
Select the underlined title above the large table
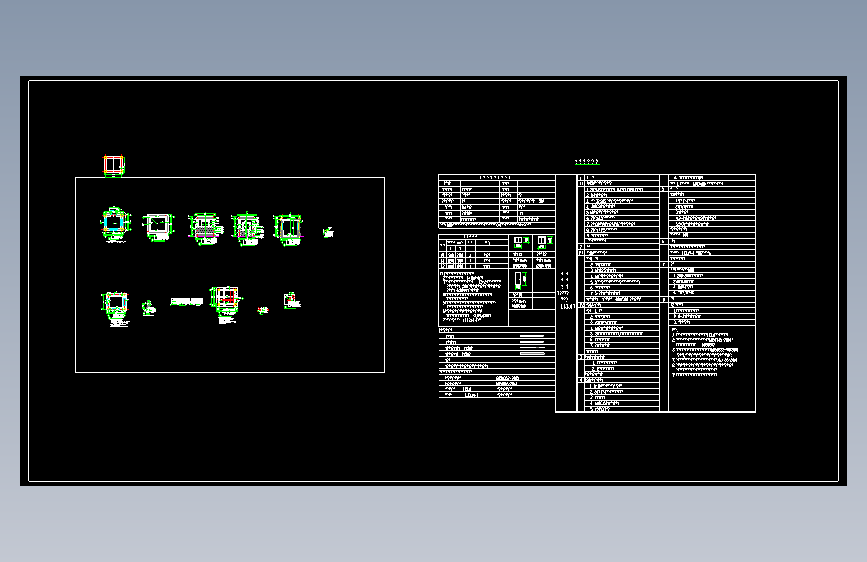(x=587, y=162)
